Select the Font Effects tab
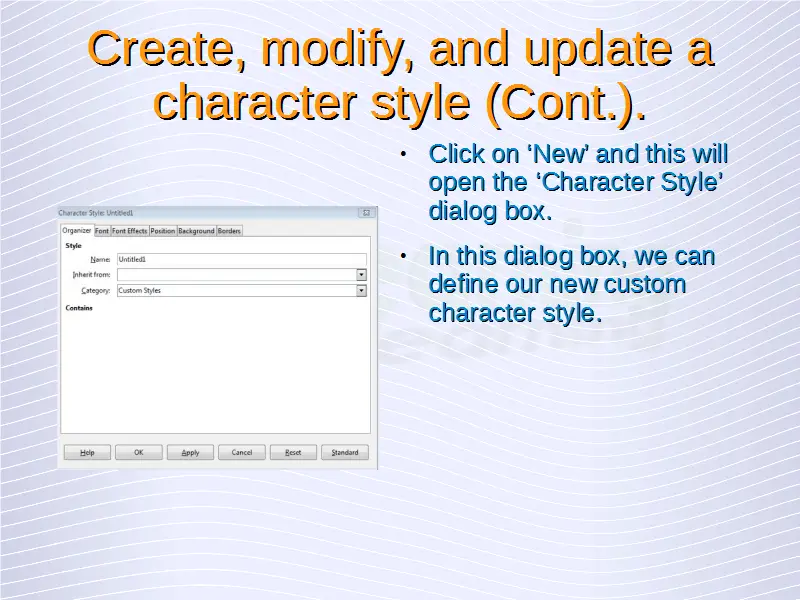The width and height of the screenshot is (800, 600). pos(129,231)
